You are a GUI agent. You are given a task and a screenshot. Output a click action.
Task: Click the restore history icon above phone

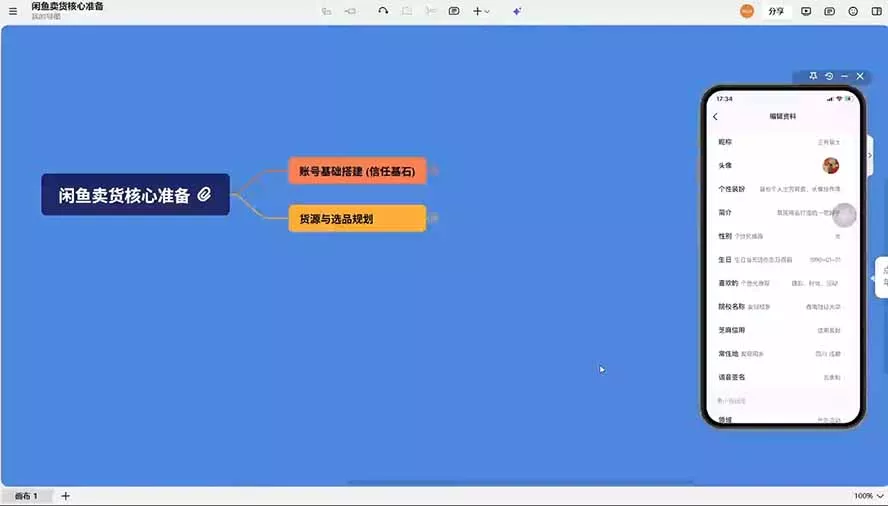(829, 76)
